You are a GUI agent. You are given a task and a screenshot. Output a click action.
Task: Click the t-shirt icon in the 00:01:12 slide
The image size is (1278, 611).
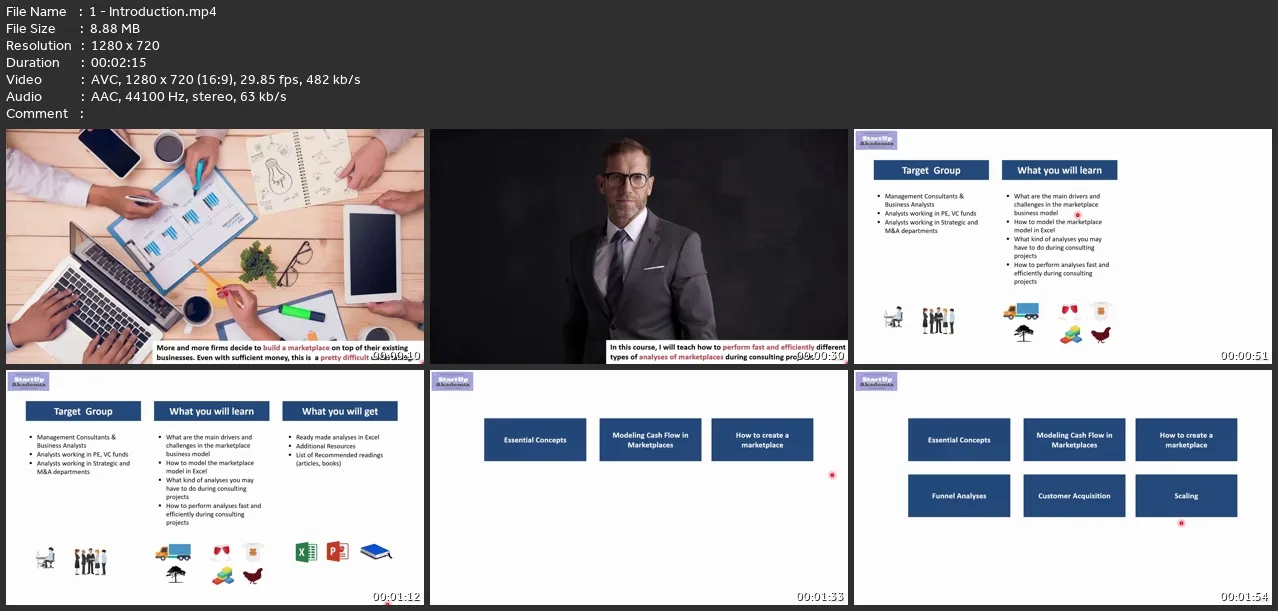pyautogui.click(x=254, y=551)
